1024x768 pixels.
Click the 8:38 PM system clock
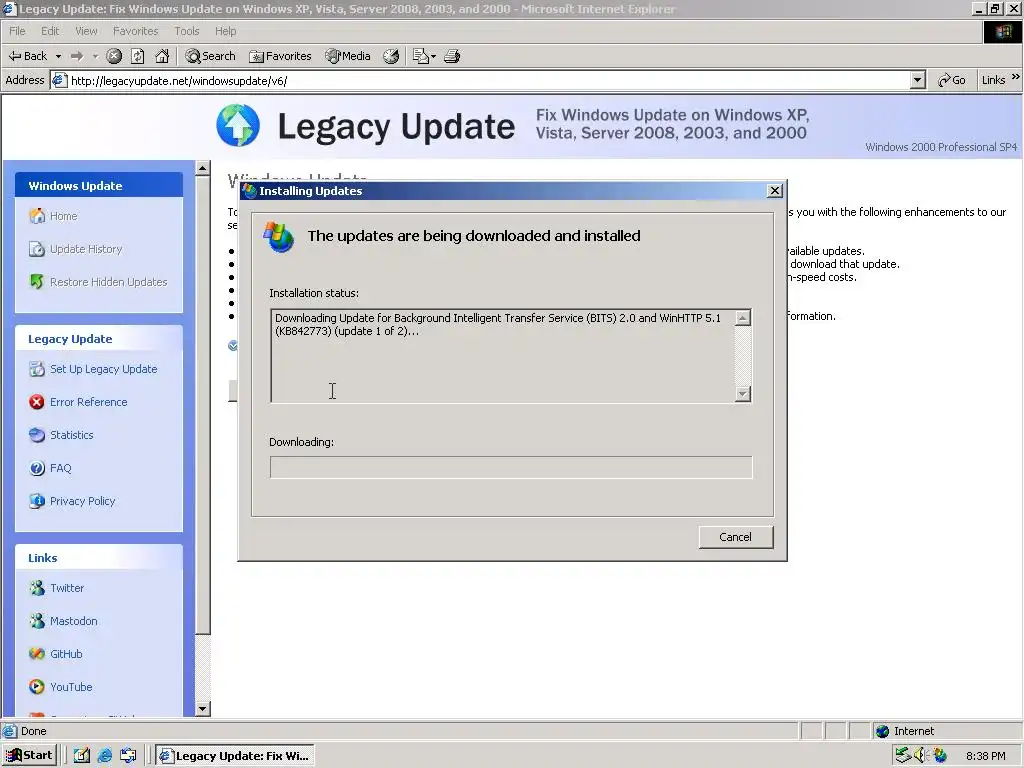[985, 756]
